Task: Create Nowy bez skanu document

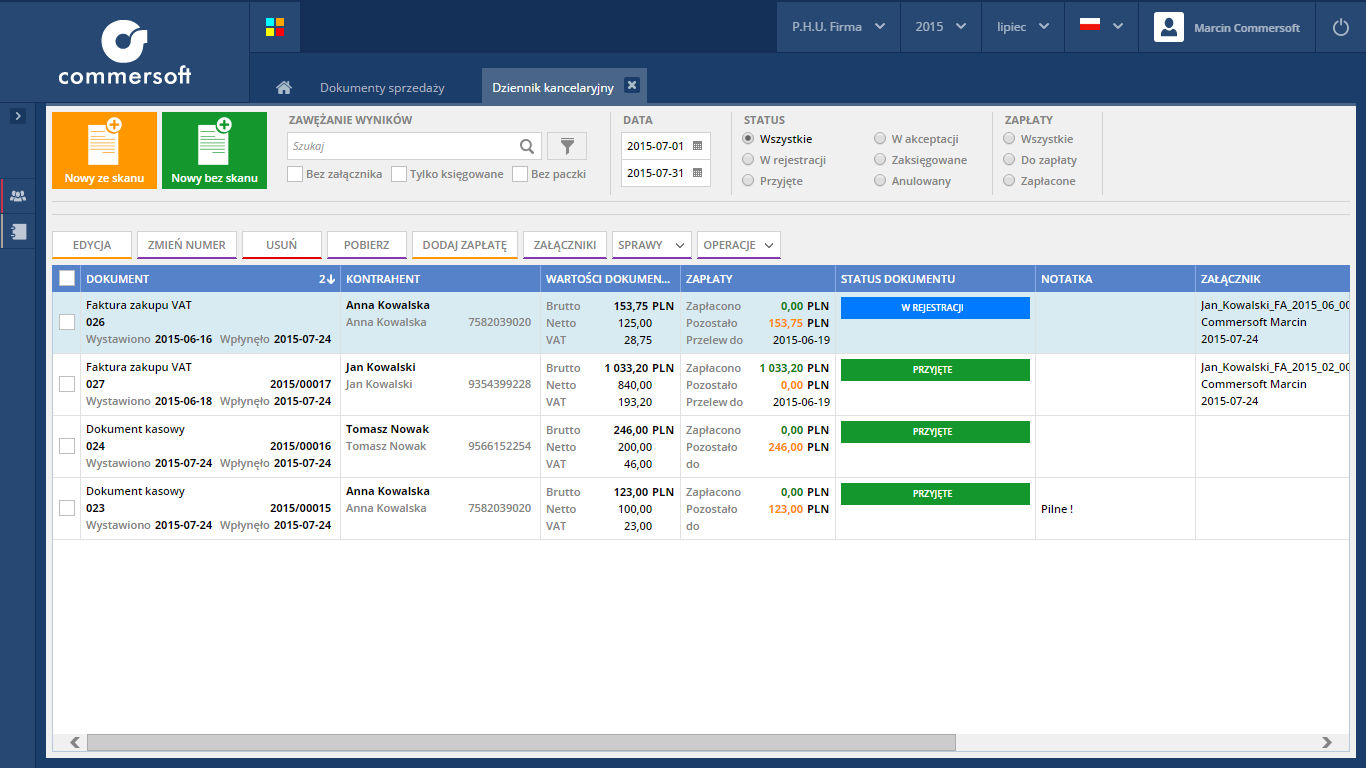Action: click(214, 150)
